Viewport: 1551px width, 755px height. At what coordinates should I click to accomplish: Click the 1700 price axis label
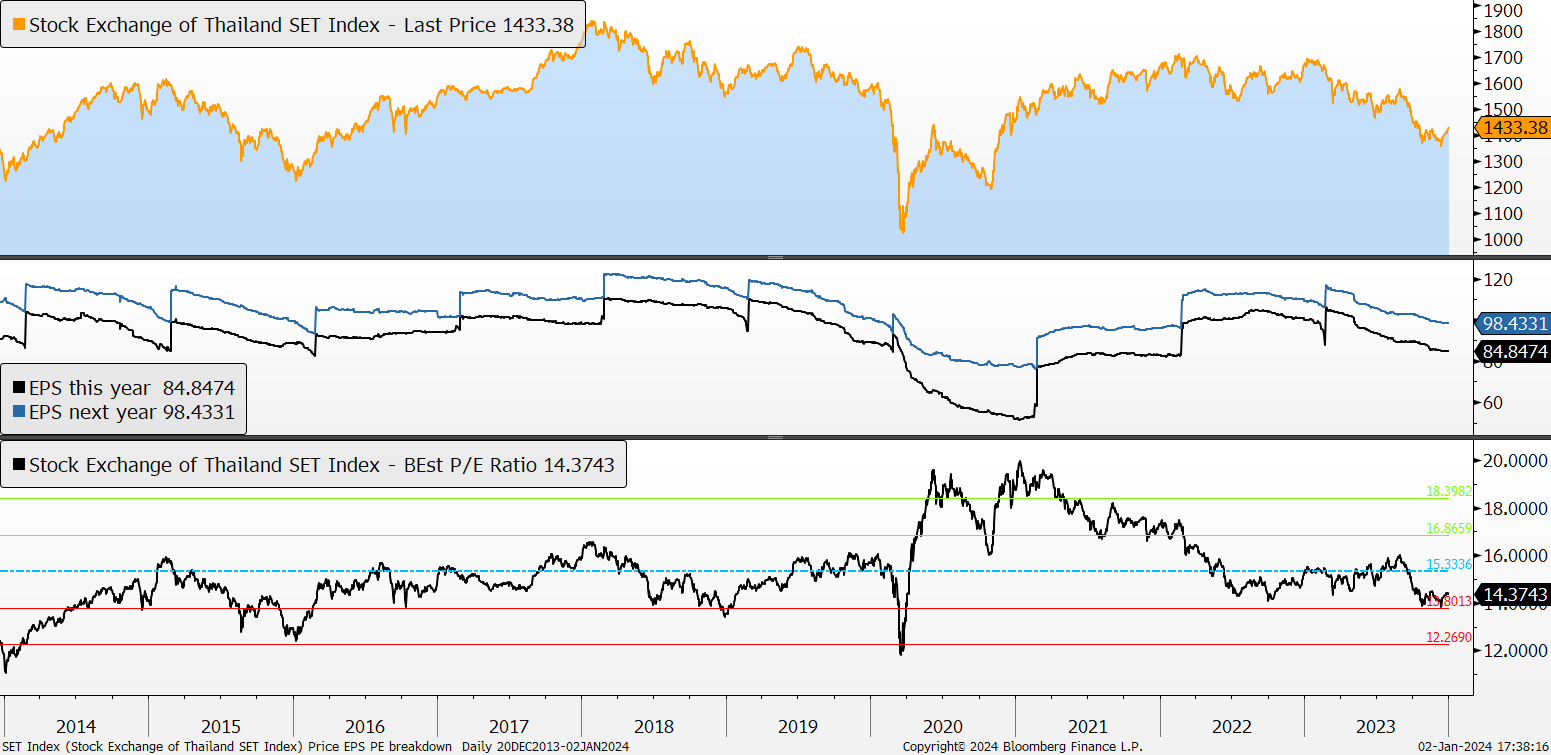coord(1504,58)
